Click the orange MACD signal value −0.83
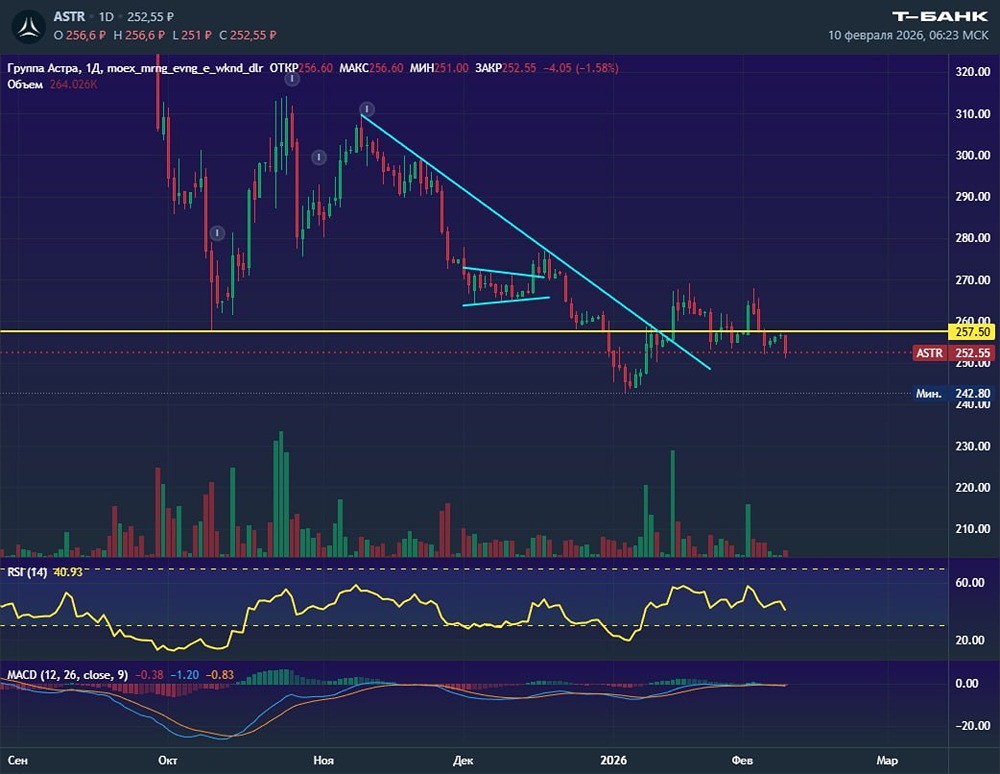This screenshot has width=1000, height=774. [220, 675]
